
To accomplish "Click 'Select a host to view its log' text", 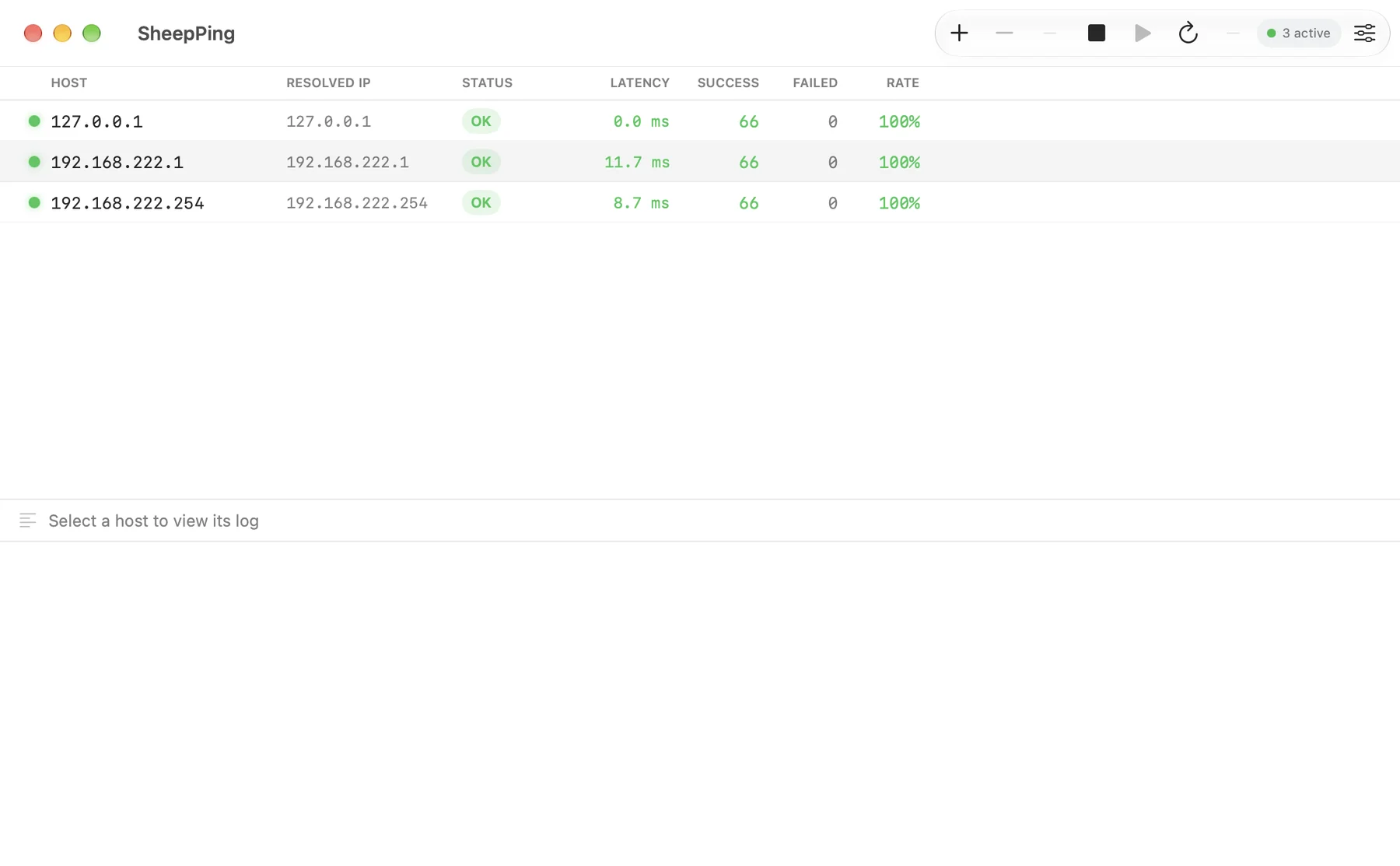I will 153,521.
